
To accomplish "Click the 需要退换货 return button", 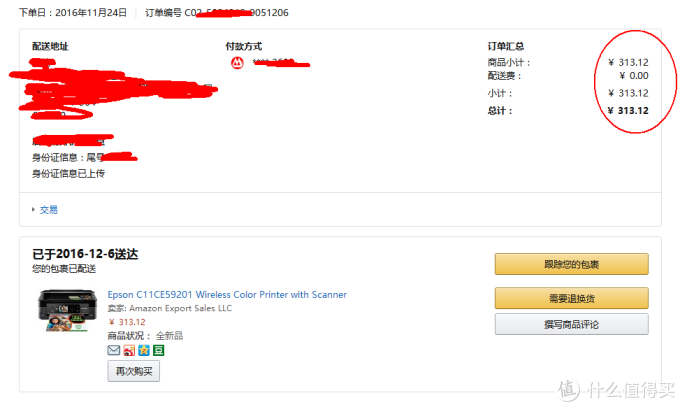I will (x=571, y=298).
